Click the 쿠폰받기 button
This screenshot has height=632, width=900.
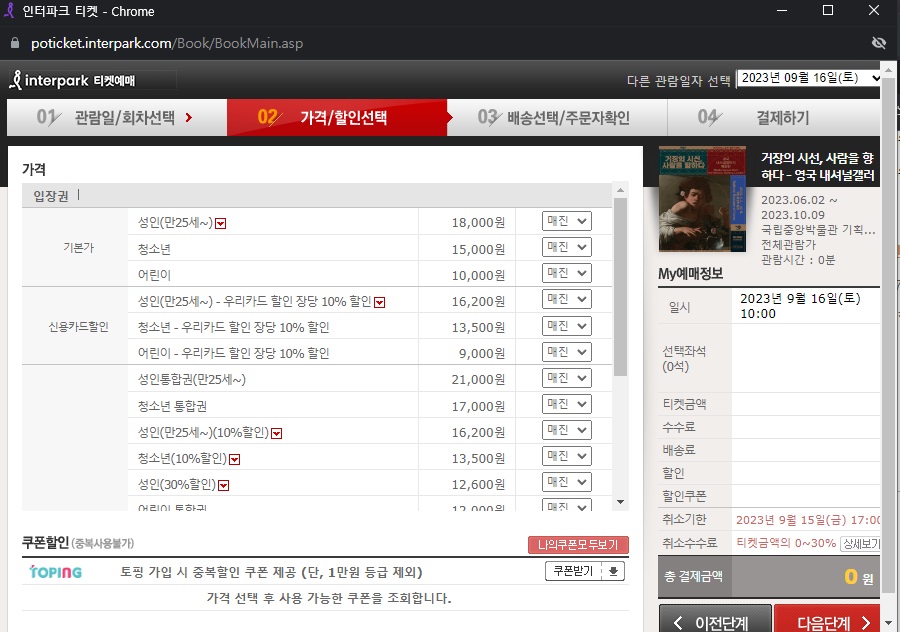(574, 571)
